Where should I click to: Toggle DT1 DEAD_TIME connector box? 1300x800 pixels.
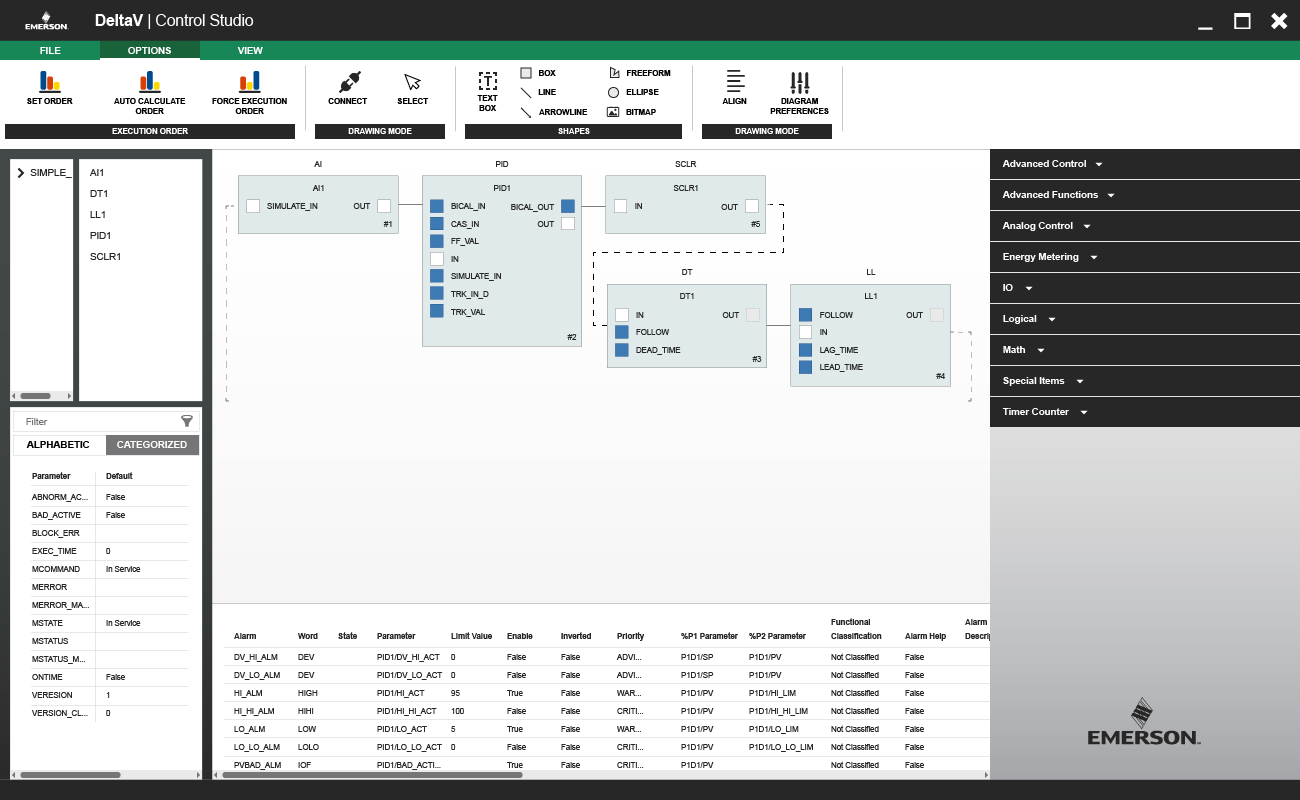[622, 350]
